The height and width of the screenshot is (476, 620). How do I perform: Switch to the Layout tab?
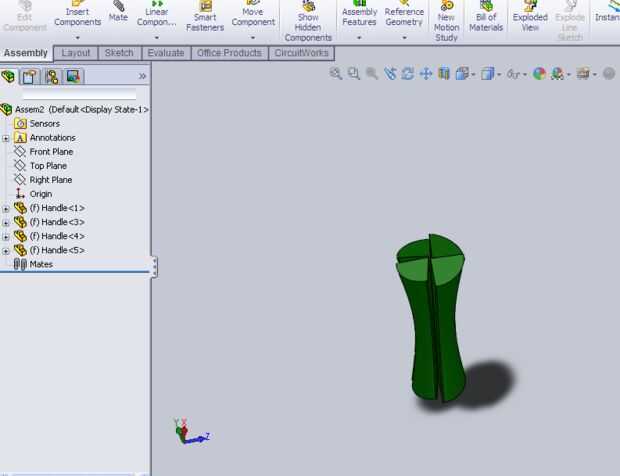tap(76, 53)
